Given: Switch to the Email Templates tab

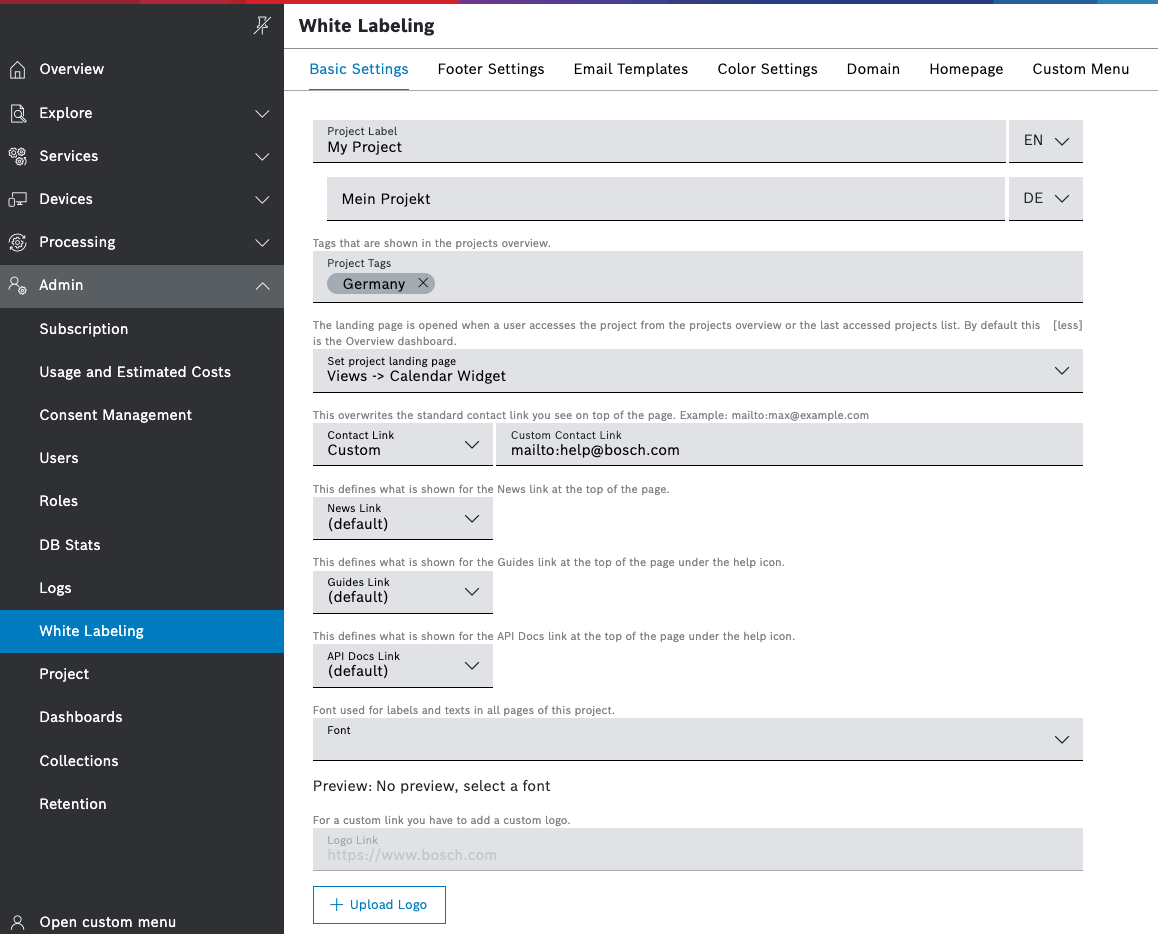Looking at the screenshot, I should (630, 69).
